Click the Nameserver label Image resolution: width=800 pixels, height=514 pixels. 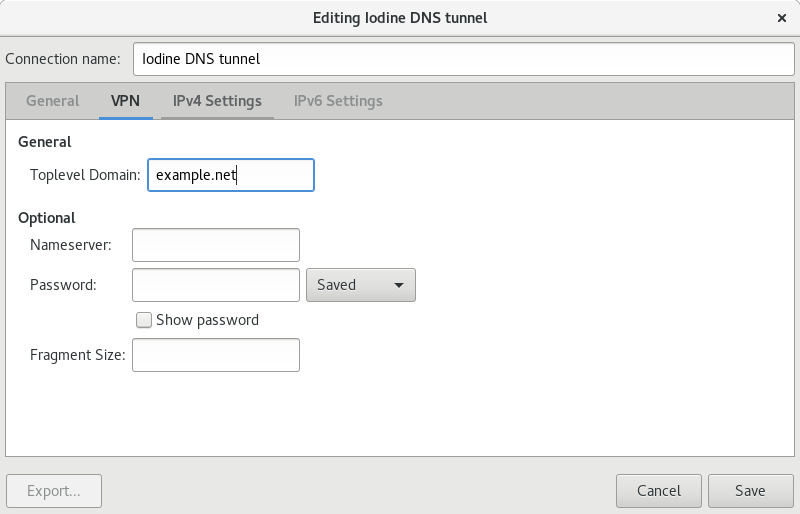tap(71, 245)
